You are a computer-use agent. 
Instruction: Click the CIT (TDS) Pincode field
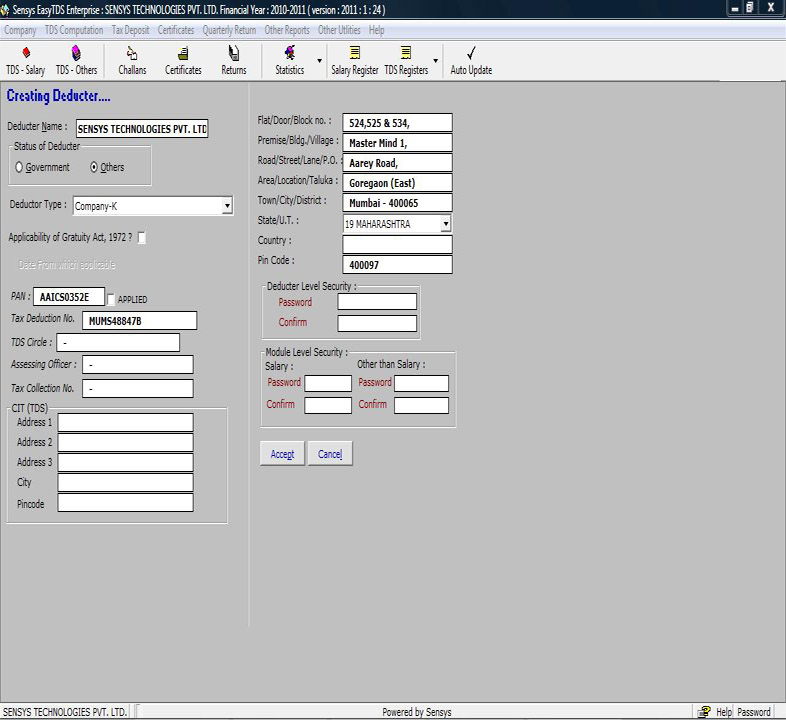pos(125,503)
